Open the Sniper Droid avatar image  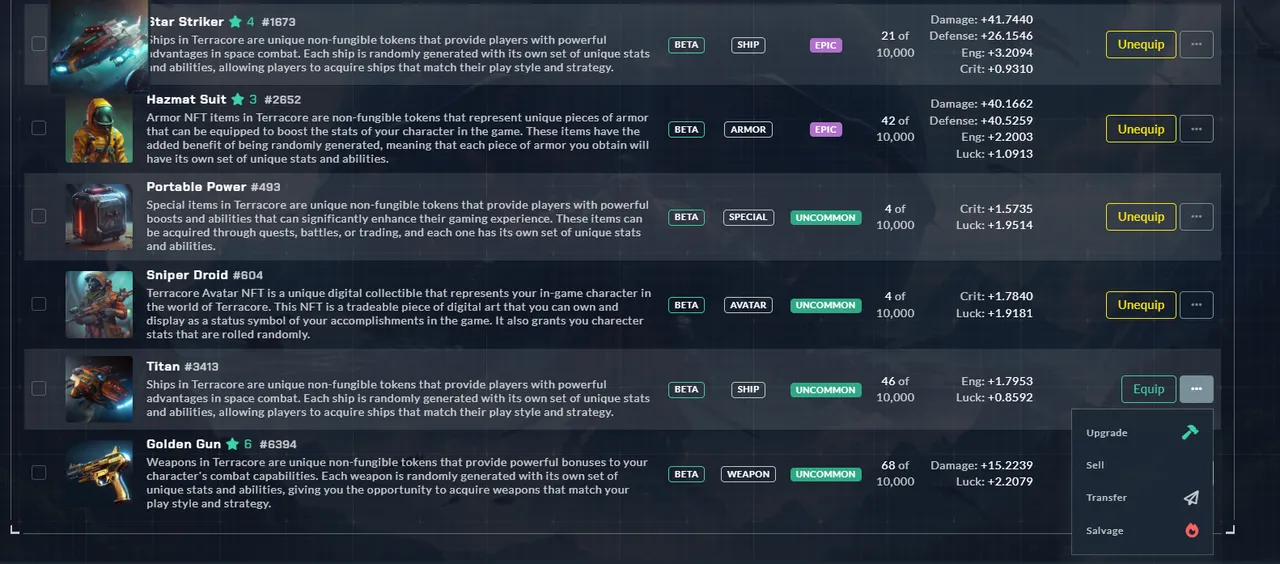99,304
